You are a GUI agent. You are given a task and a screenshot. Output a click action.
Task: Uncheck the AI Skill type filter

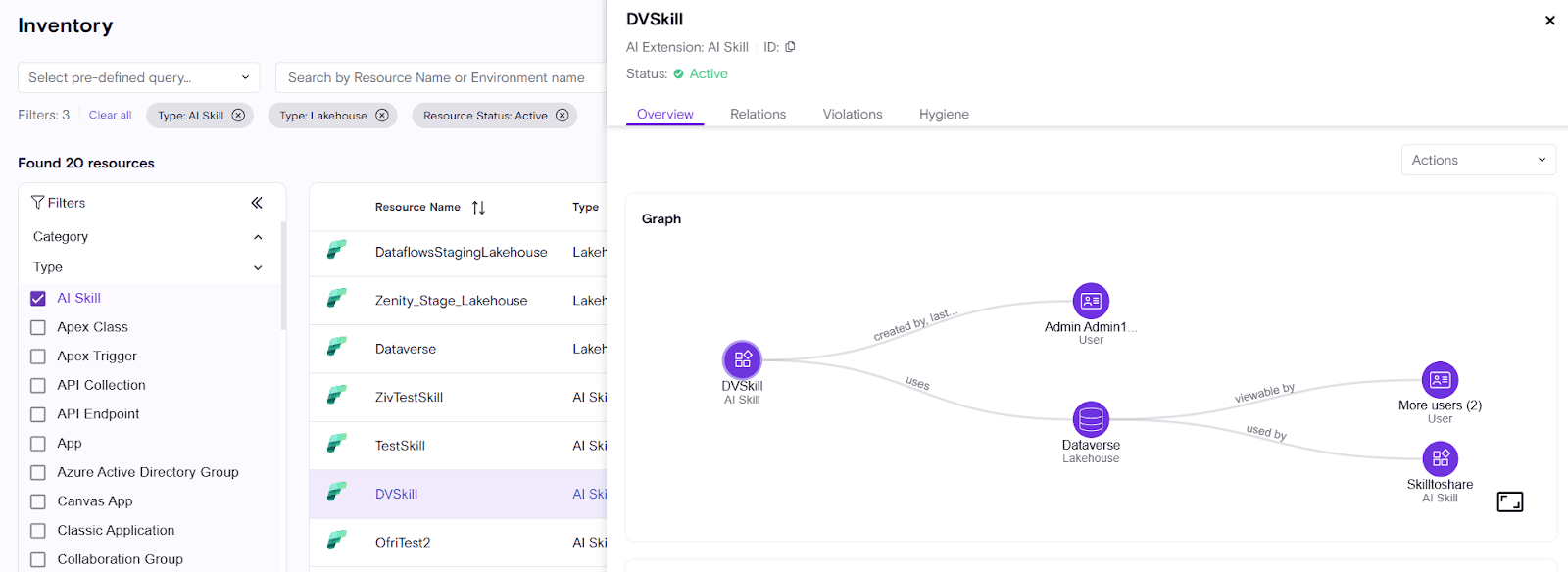38,299
